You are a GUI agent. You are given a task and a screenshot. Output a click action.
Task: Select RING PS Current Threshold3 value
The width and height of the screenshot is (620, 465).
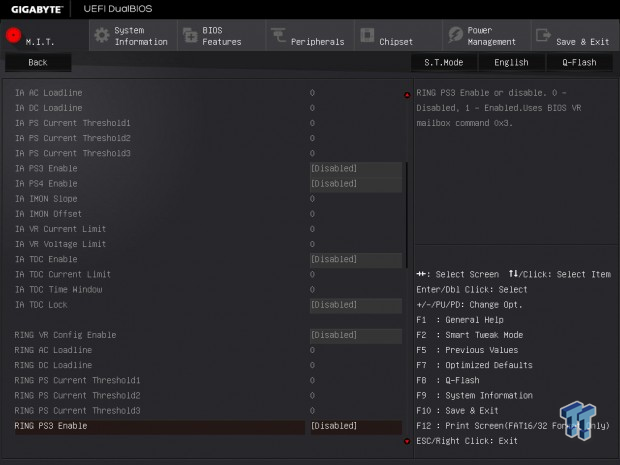click(x=312, y=411)
